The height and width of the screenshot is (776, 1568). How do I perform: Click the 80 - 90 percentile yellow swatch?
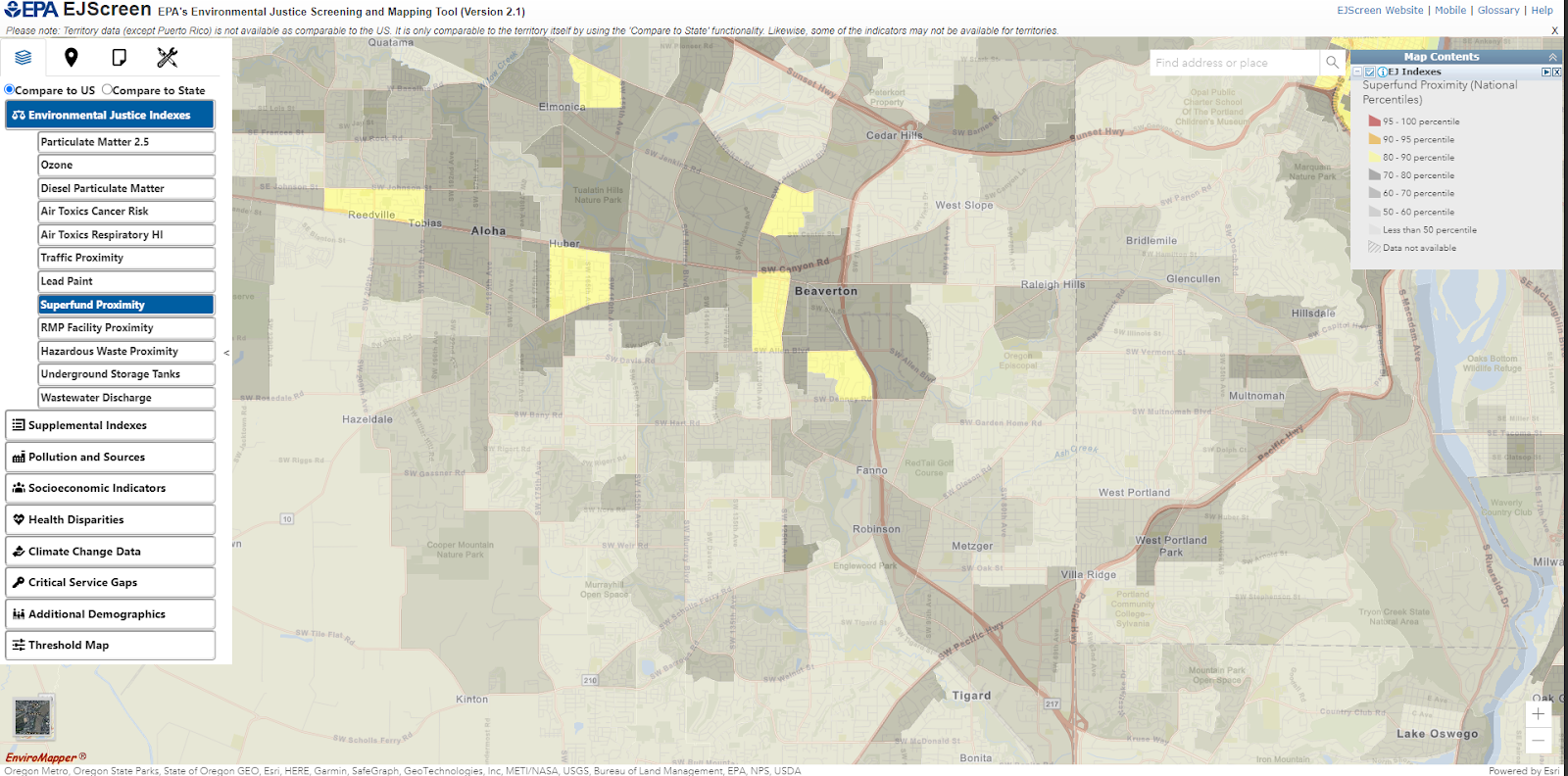(x=1374, y=157)
